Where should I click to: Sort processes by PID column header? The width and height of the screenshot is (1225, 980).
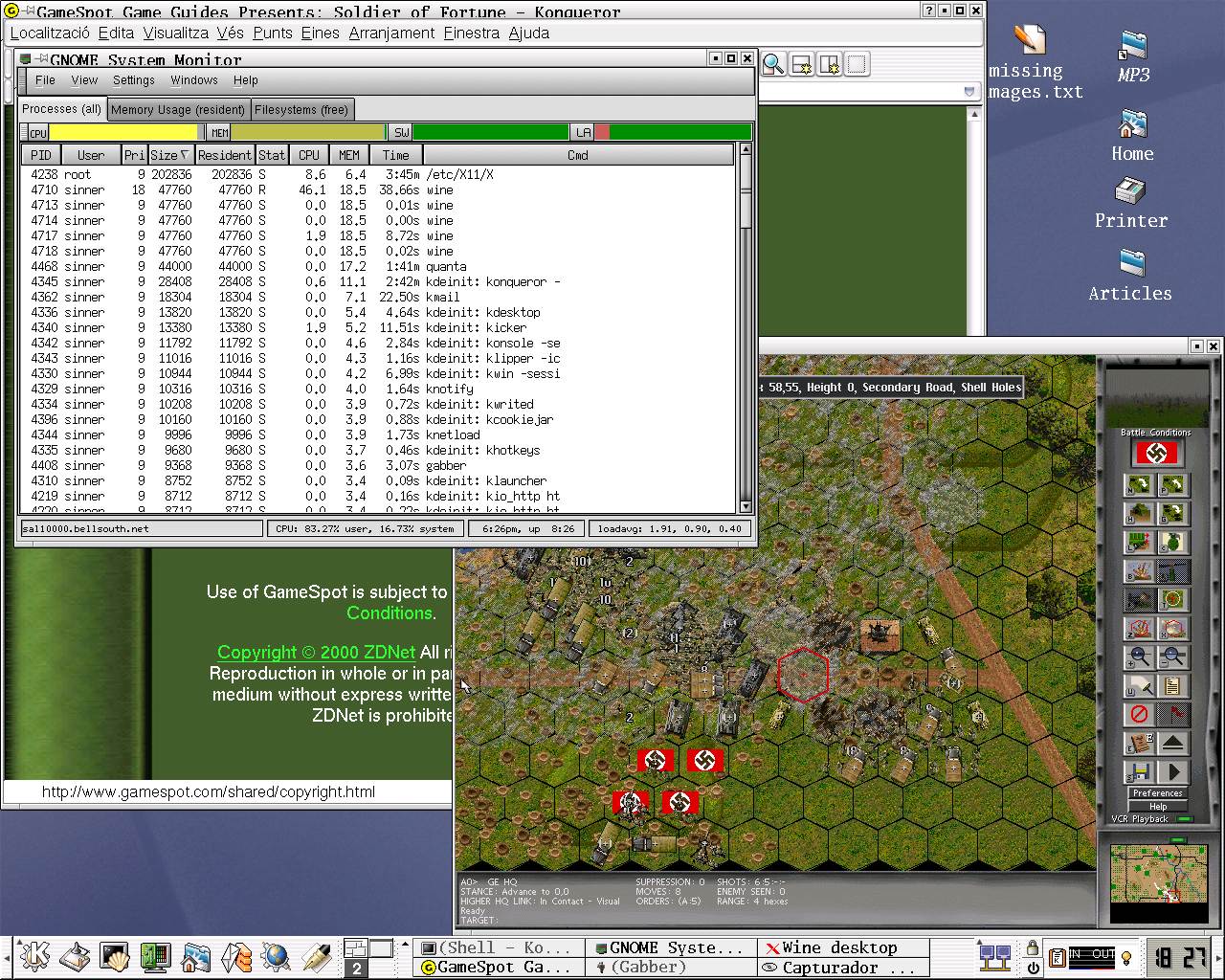41,155
